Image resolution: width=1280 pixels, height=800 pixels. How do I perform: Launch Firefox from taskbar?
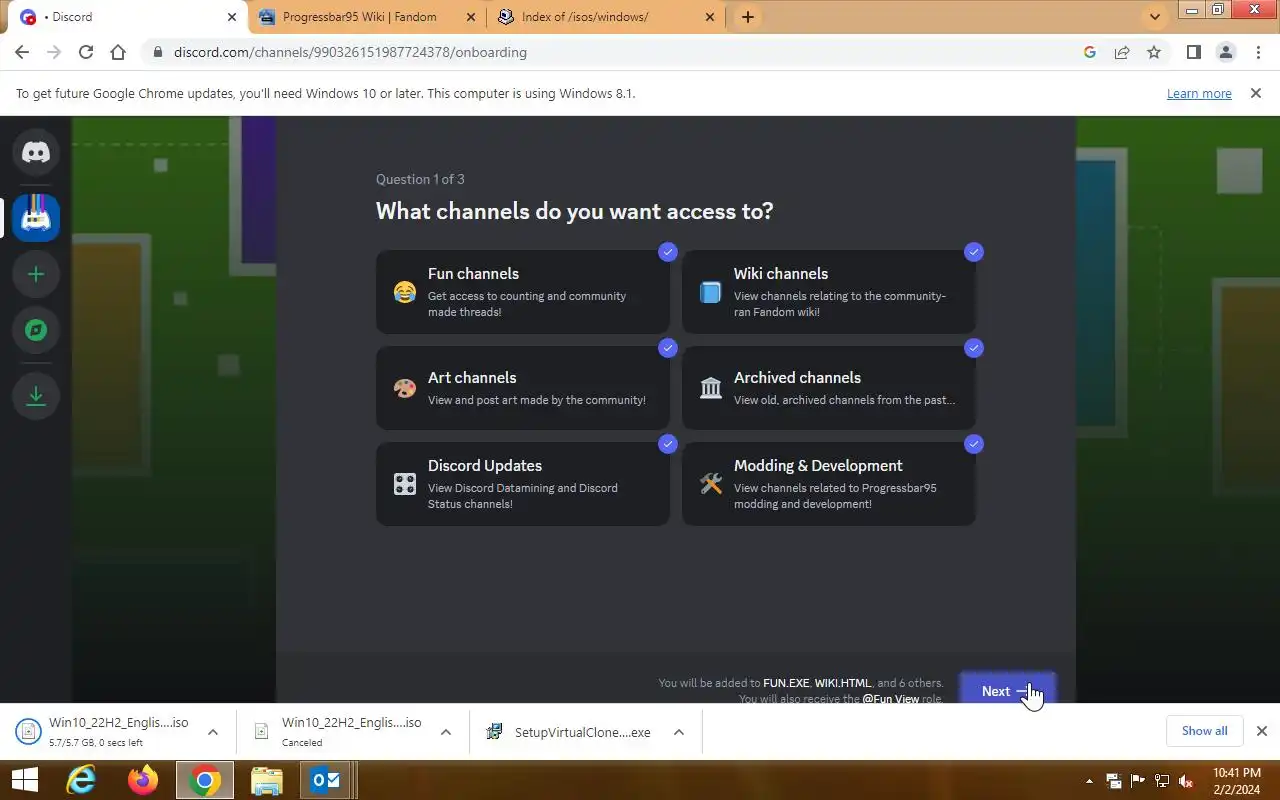click(143, 780)
